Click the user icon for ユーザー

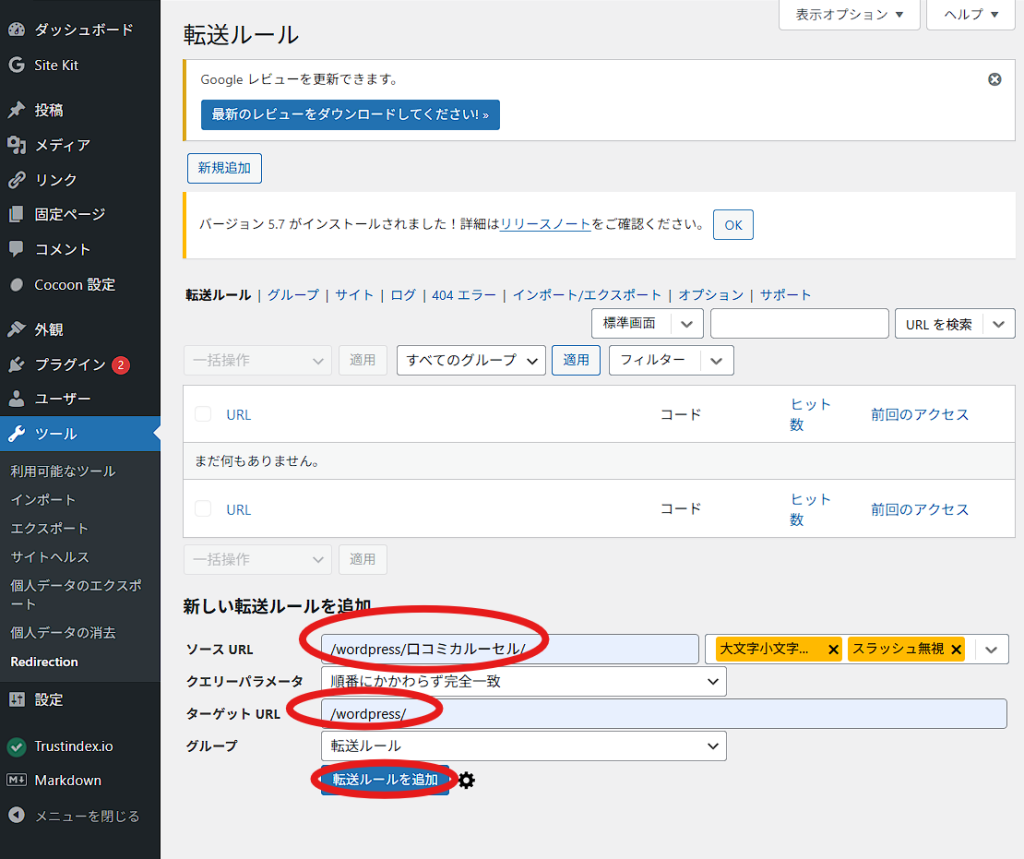(16, 398)
